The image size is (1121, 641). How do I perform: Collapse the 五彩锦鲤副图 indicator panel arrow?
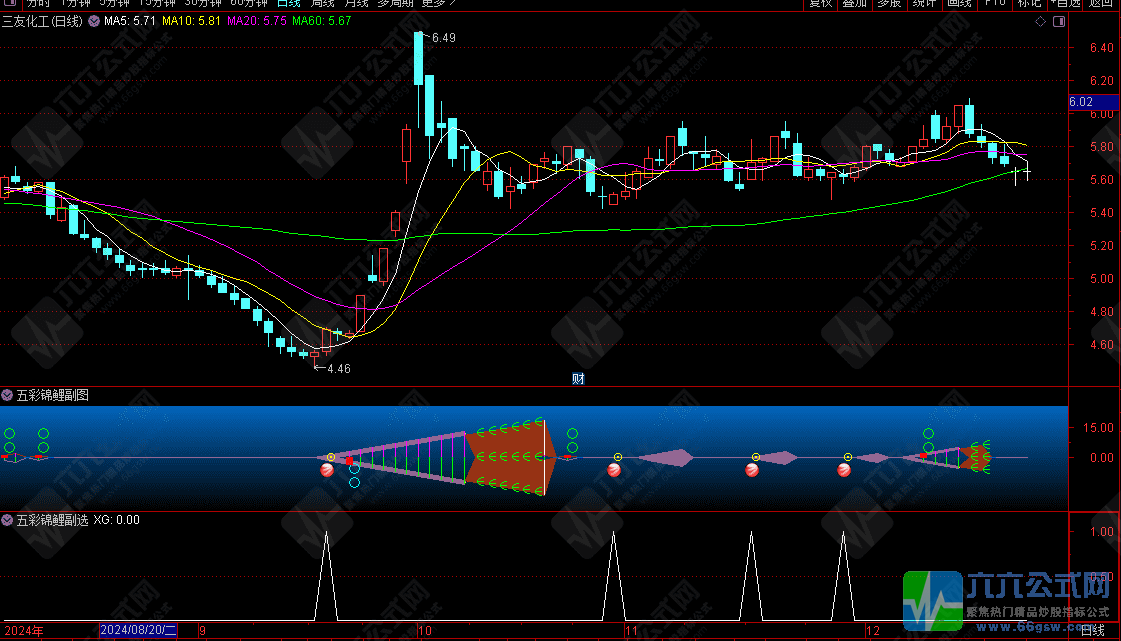coord(8,395)
